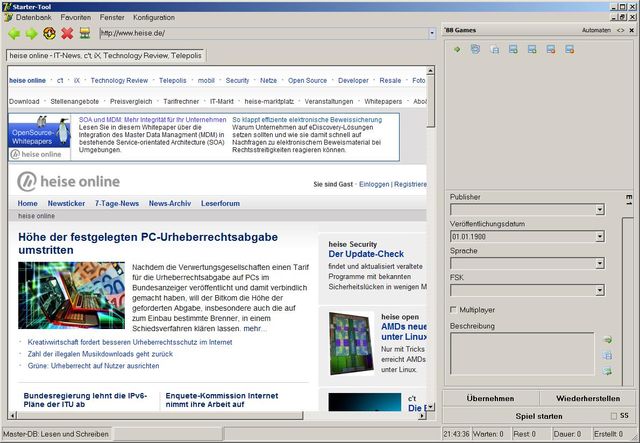Open the Open Source link in top navigation
The height and width of the screenshot is (443, 640).
click(307, 80)
